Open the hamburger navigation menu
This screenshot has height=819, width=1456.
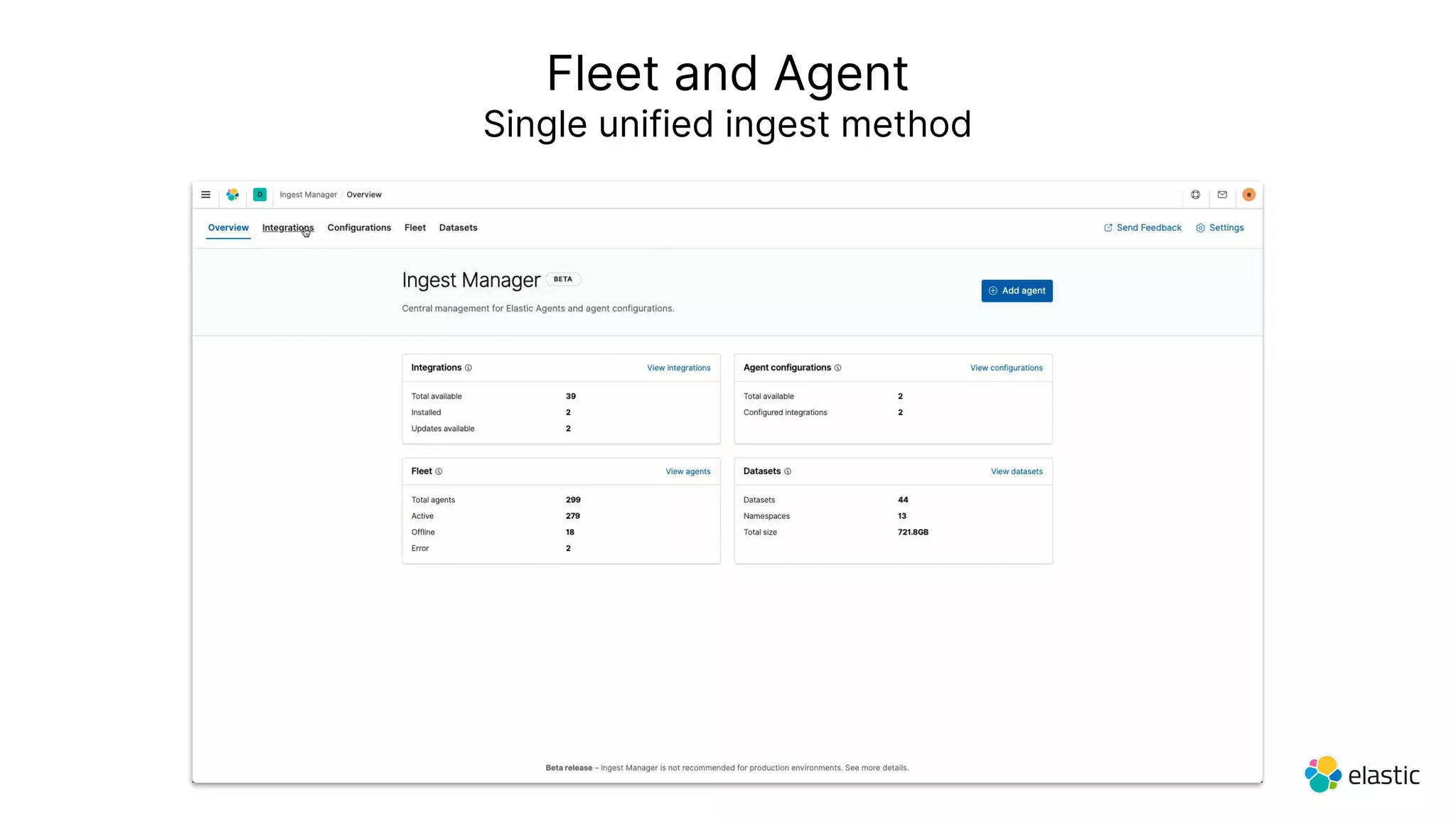coord(205,194)
